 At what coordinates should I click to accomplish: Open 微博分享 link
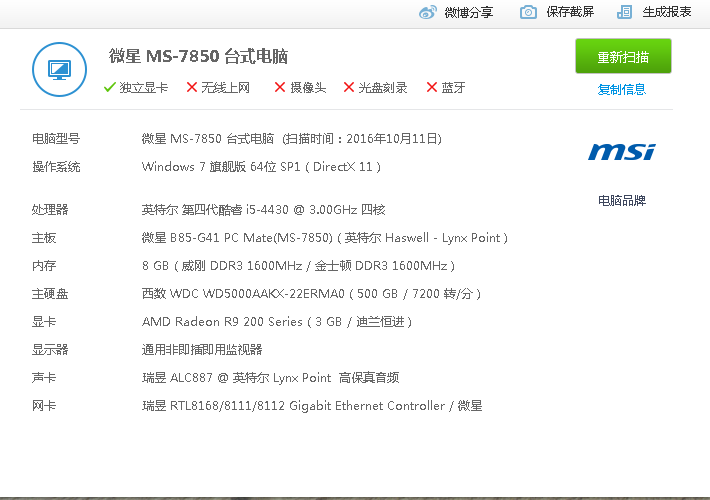468,12
